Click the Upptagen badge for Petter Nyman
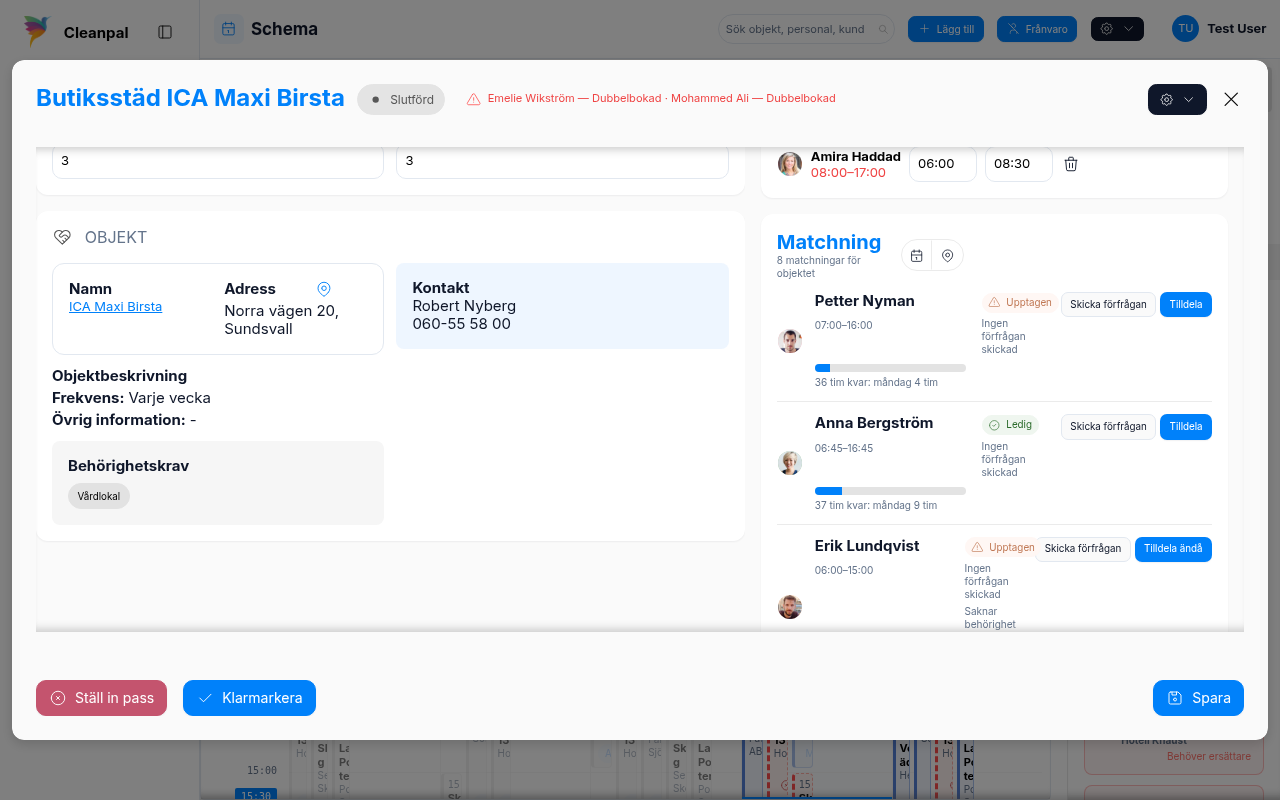This screenshot has width=1280, height=800. point(1019,302)
